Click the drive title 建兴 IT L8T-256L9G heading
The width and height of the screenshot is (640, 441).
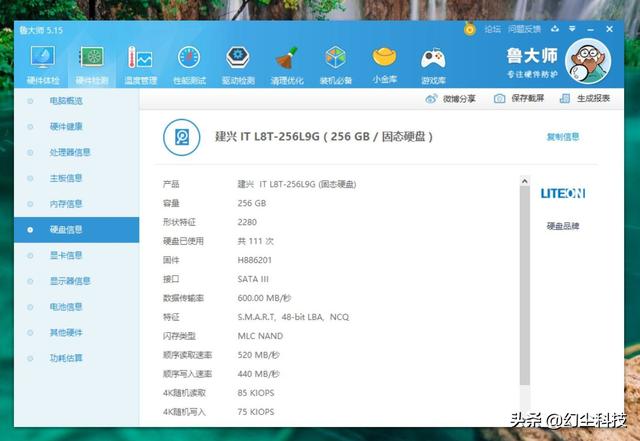tap(323, 136)
